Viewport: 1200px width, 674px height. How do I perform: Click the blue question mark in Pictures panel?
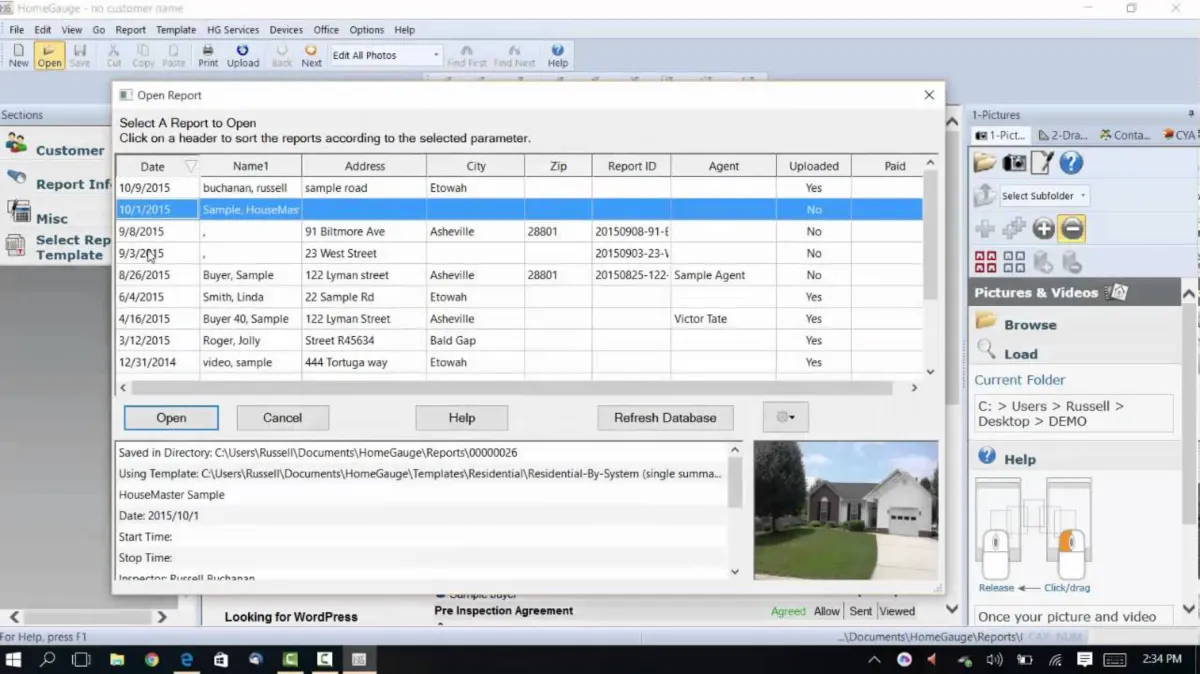click(1071, 163)
